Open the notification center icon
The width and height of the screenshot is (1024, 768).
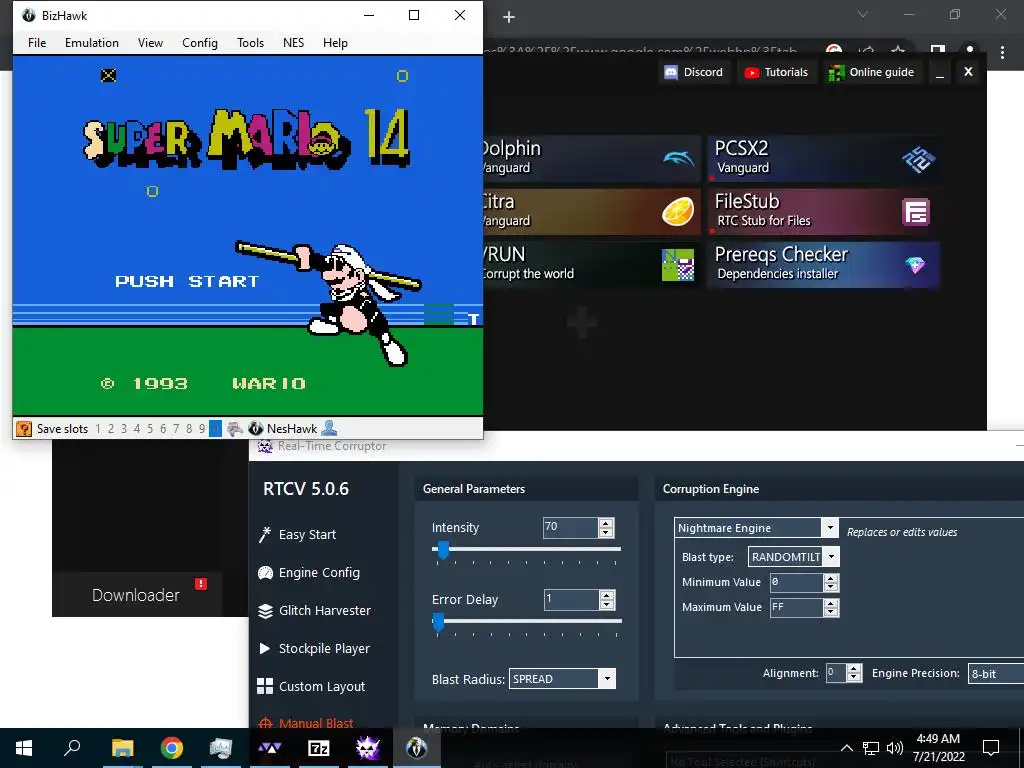click(991, 748)
